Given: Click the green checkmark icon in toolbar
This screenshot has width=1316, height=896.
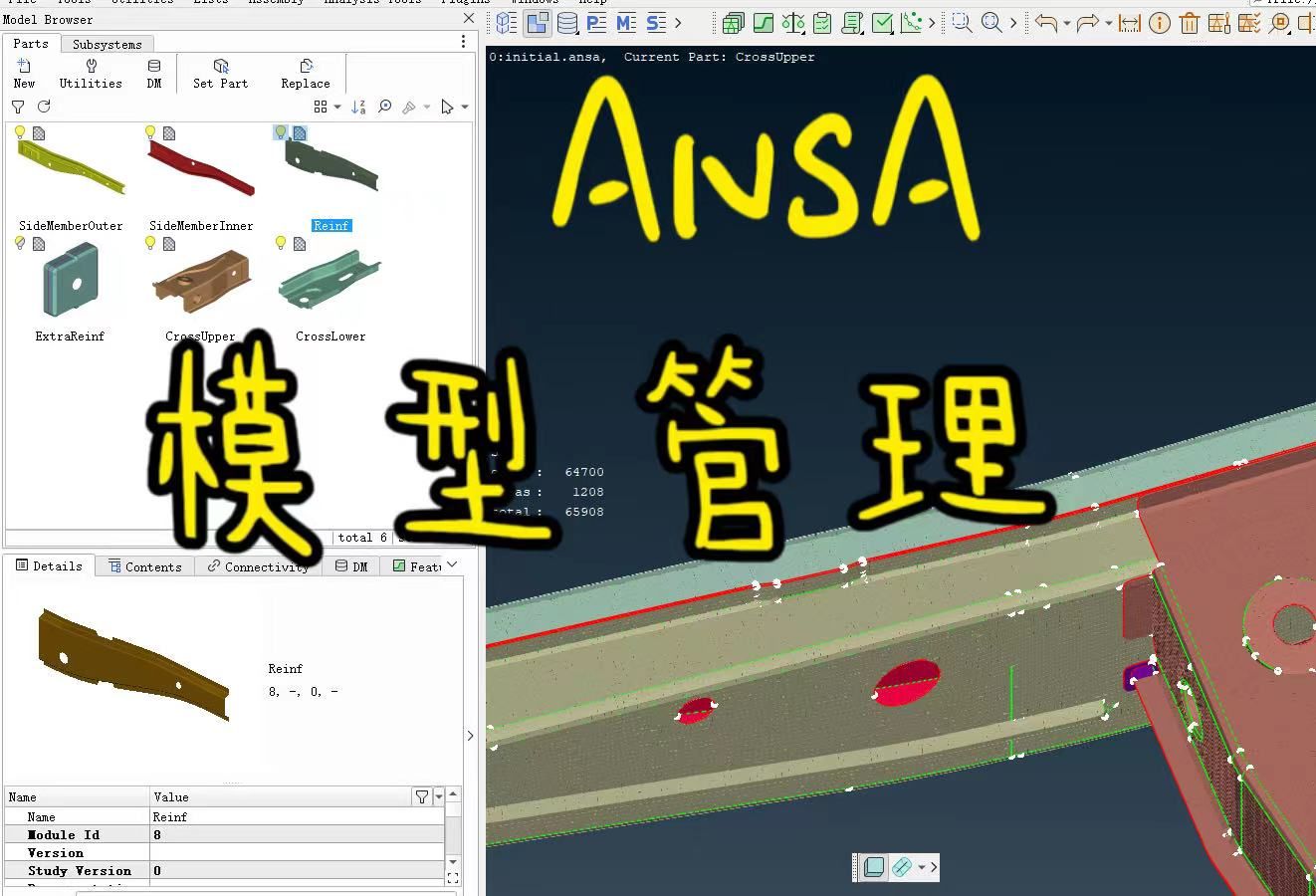Looking at the screenshot, I should (x=882, y=23).
